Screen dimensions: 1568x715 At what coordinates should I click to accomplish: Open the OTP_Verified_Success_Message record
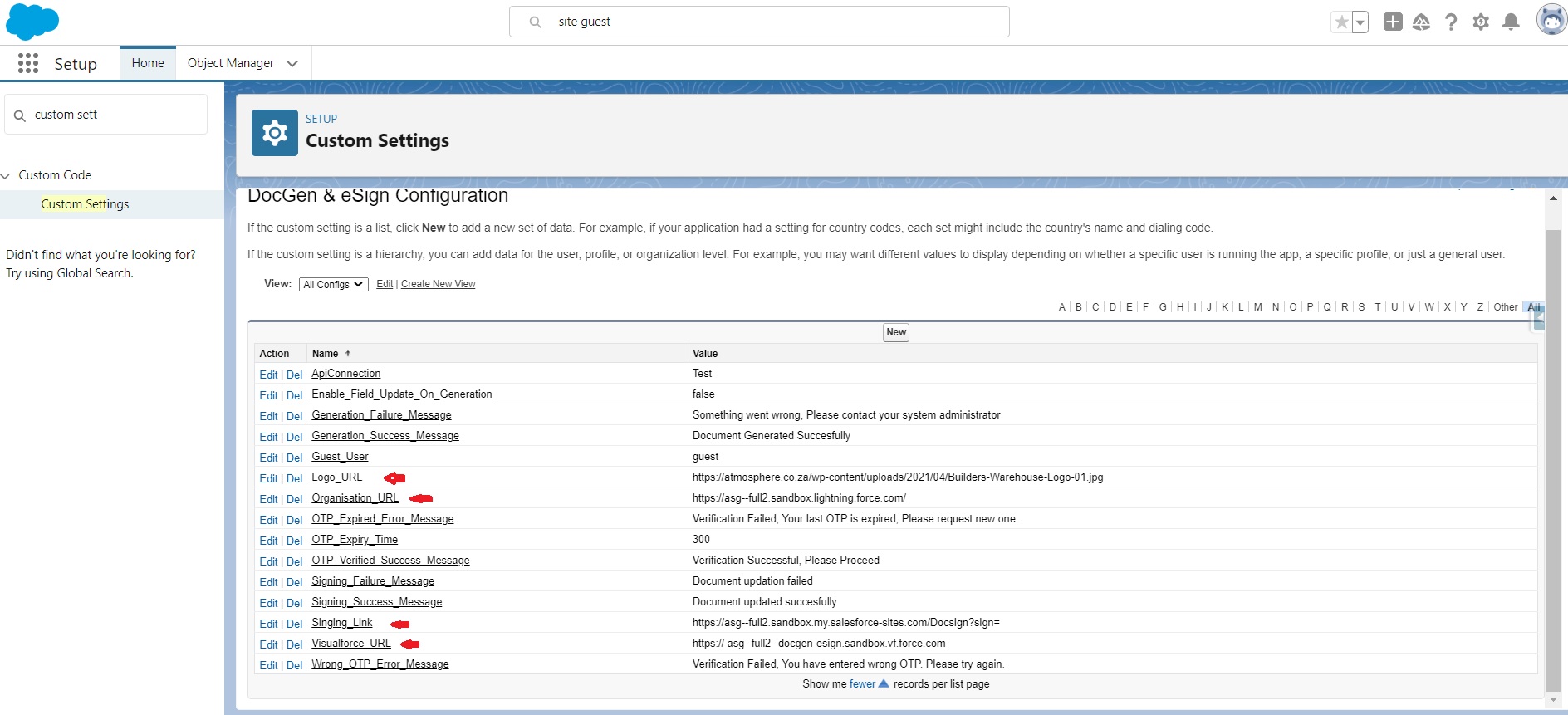coord(390,561)
